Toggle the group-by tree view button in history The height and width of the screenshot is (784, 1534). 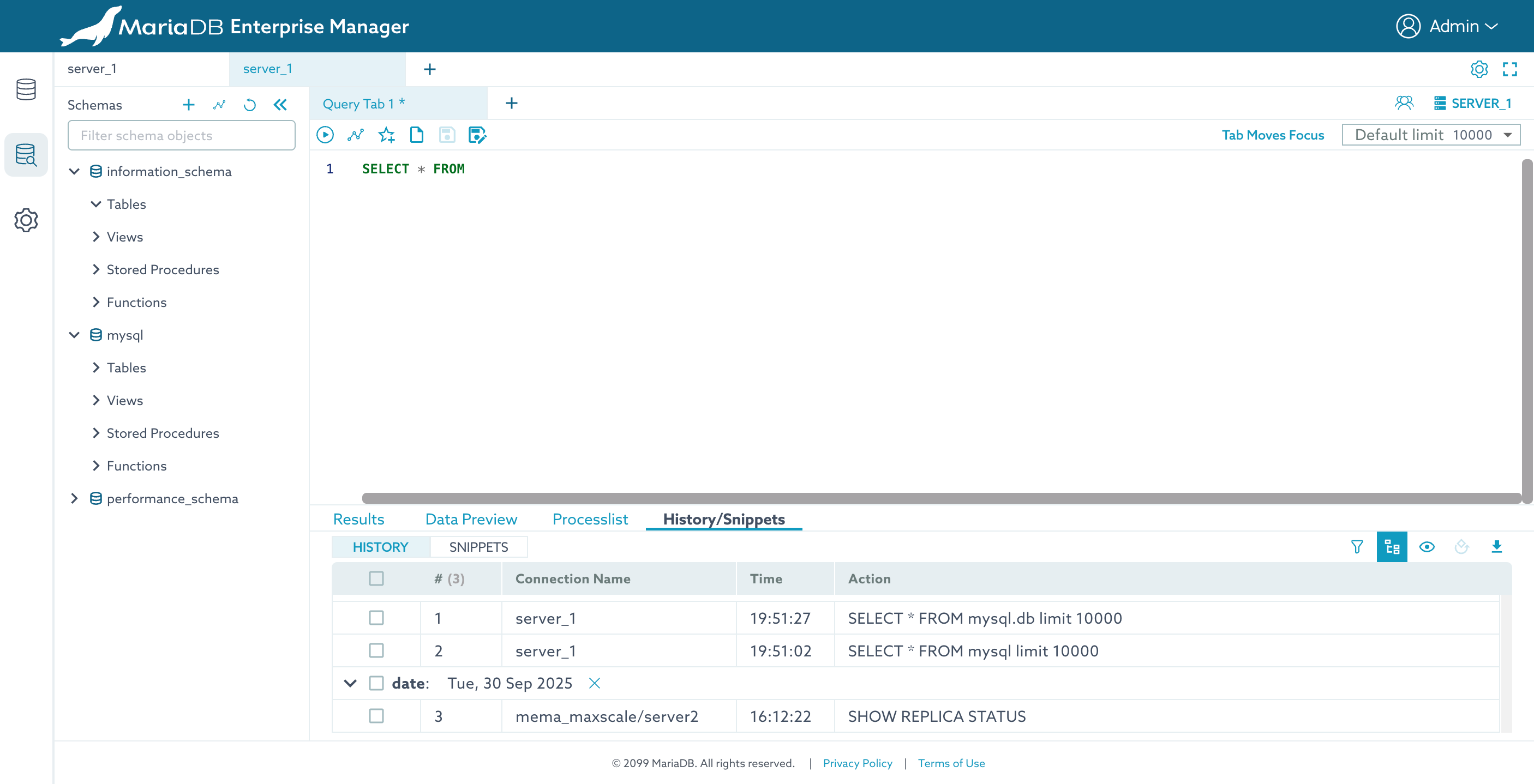tap(1392, 546)
